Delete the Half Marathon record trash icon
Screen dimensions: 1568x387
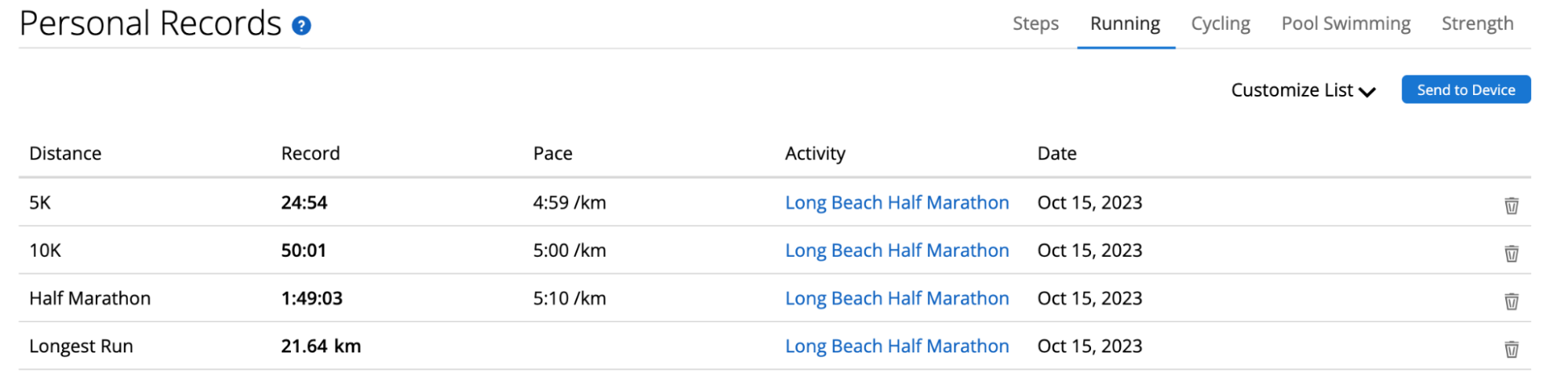click(x=1512, y=301)
